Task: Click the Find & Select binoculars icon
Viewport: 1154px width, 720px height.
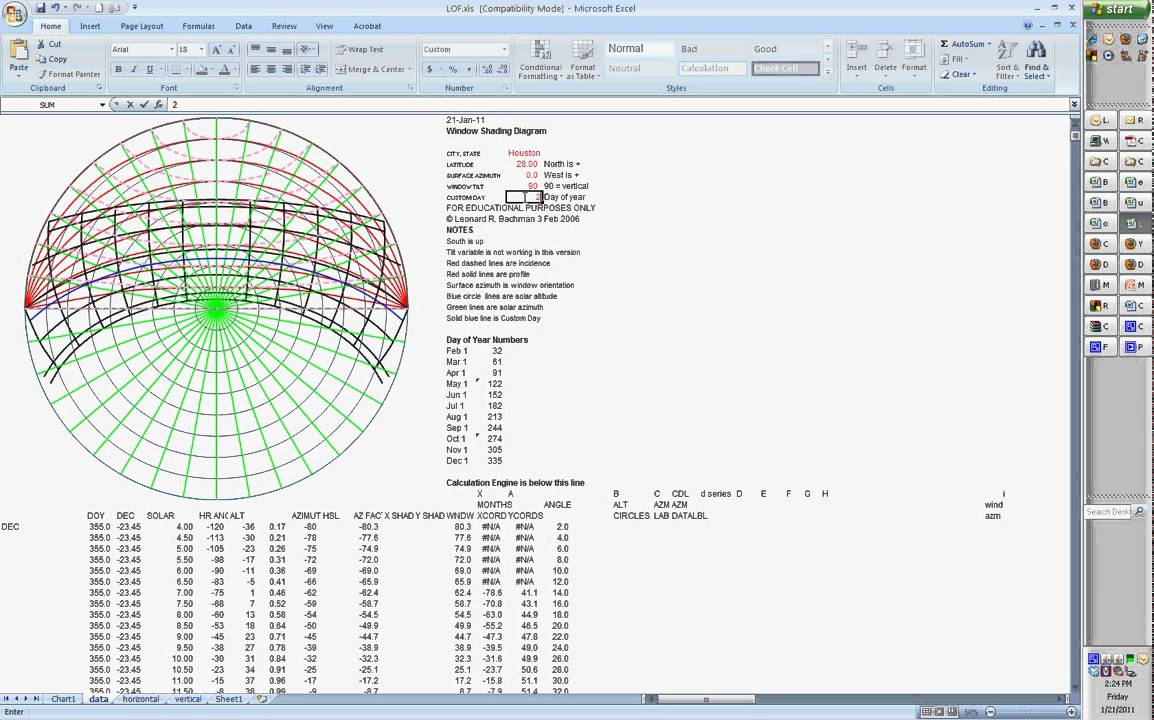Action: tap(1036, 51)
